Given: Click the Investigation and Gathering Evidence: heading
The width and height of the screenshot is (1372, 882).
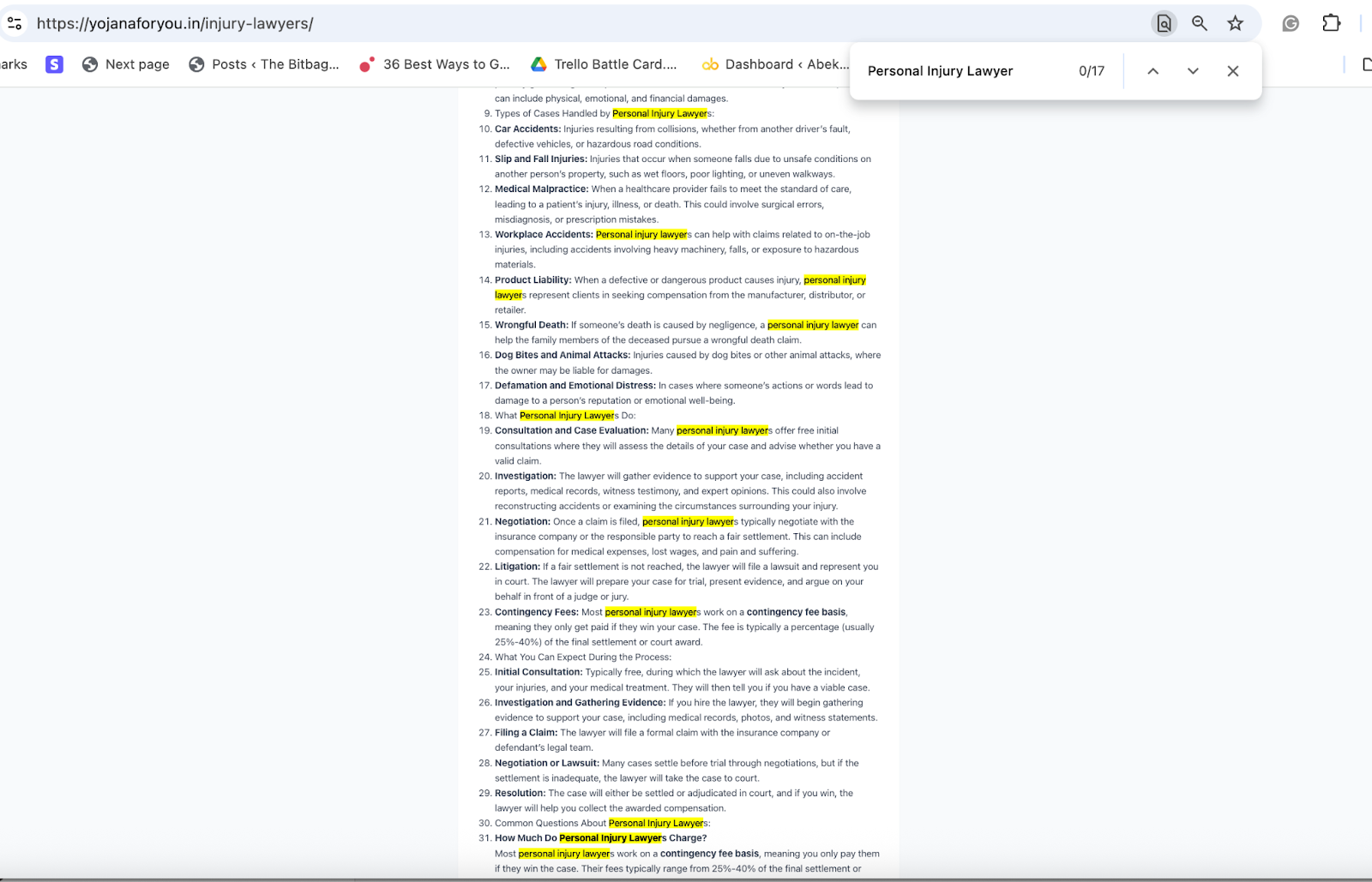Looking at the screenshot, I should click(x=581, y=702).
